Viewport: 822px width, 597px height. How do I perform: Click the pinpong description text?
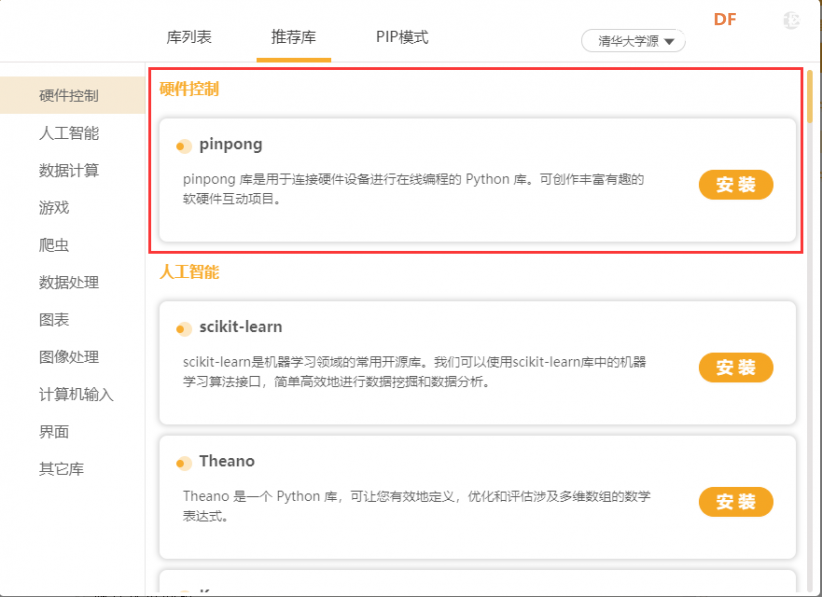point(413,189)
